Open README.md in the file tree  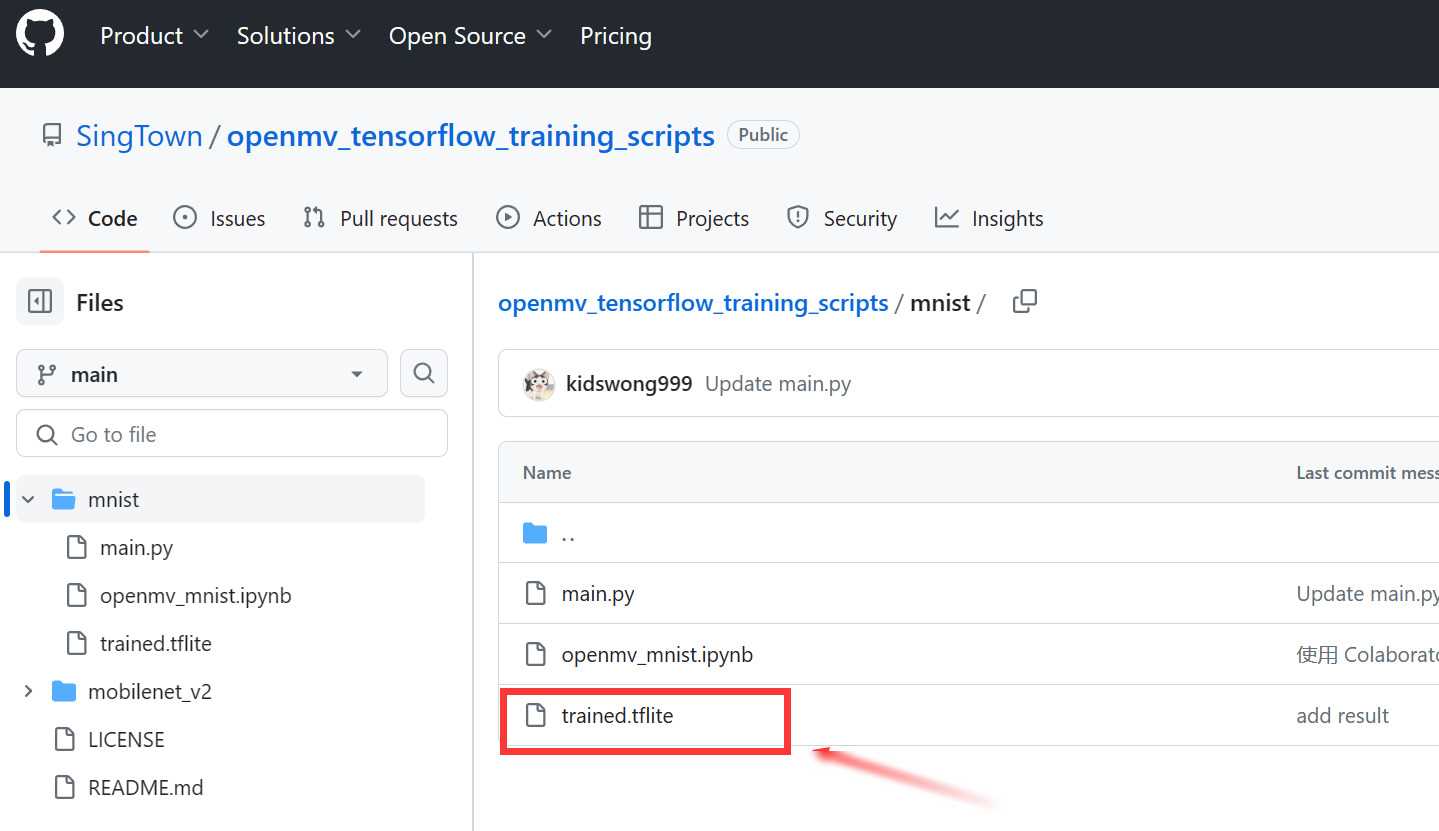(146, 787)
